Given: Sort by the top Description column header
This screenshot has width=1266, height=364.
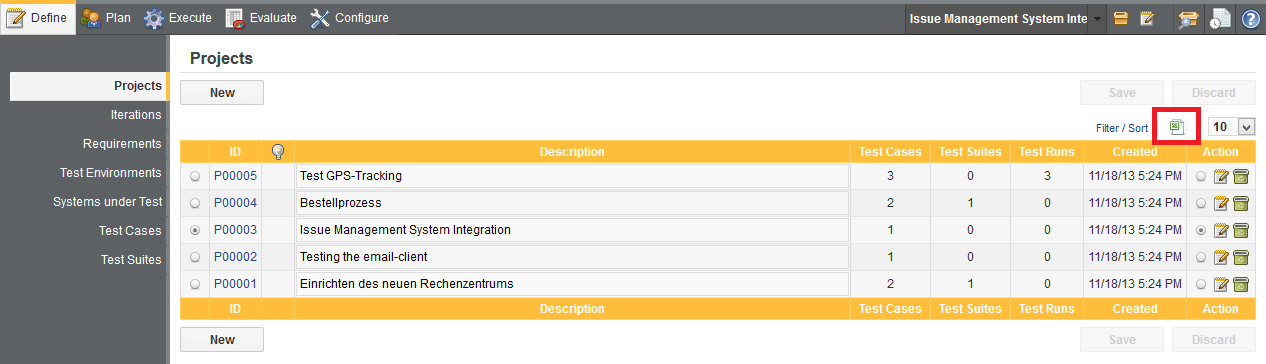Looking at the screenshot, I should (x=572, y=152).
